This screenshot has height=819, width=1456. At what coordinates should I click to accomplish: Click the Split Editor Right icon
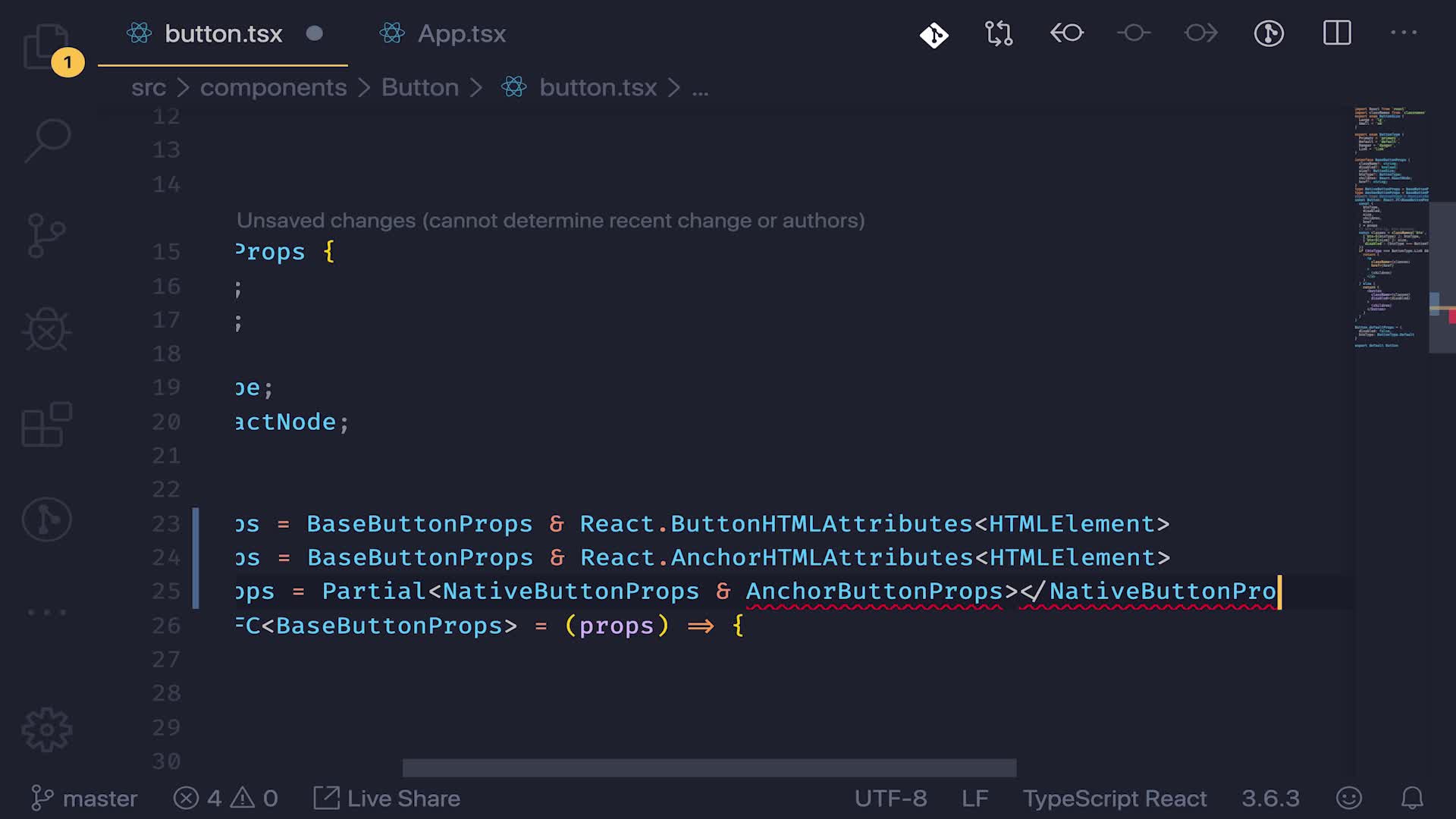tap(1336, 33)
